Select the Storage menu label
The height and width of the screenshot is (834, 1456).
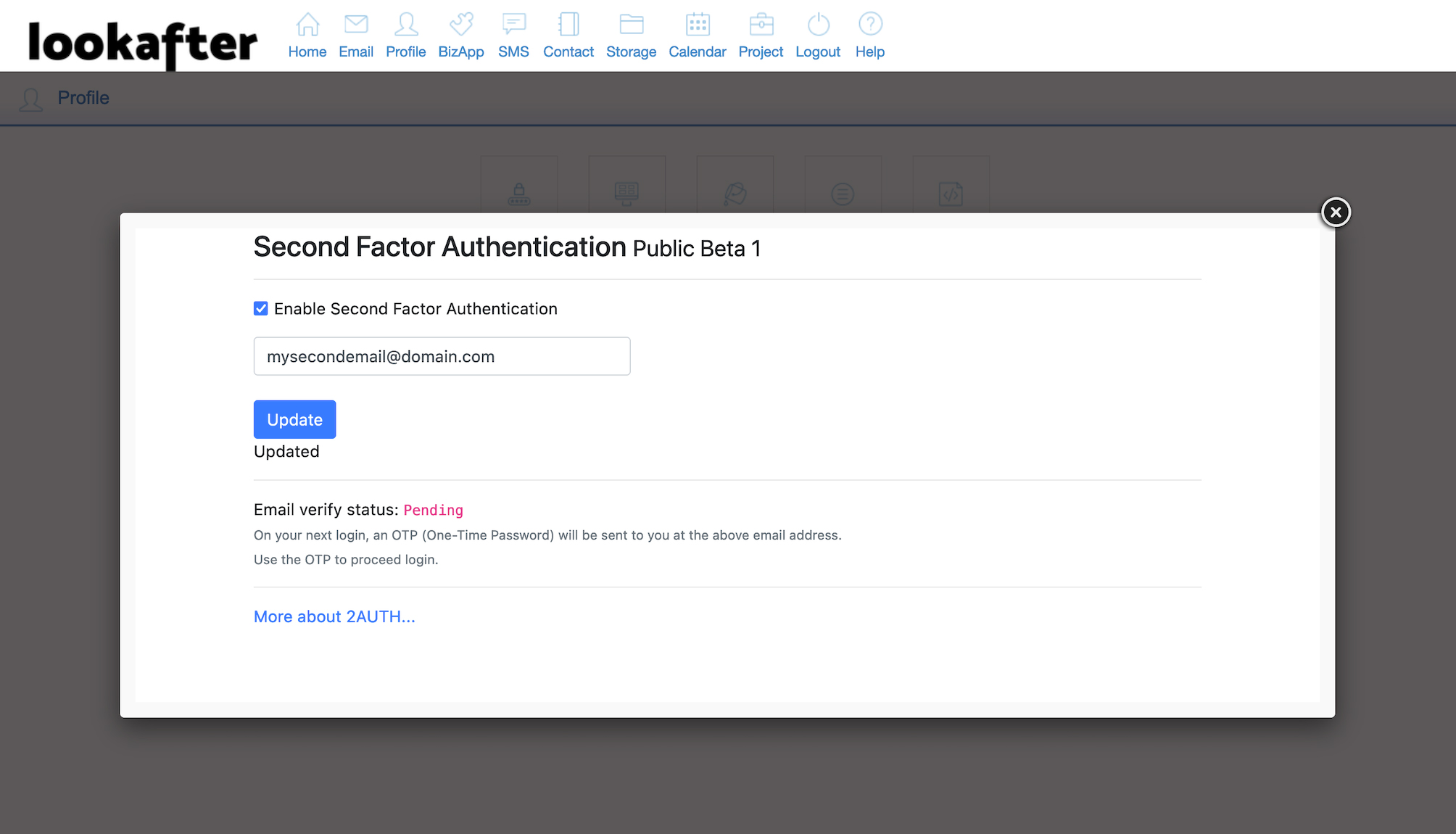pyautogui.click(x=632, y=52)
